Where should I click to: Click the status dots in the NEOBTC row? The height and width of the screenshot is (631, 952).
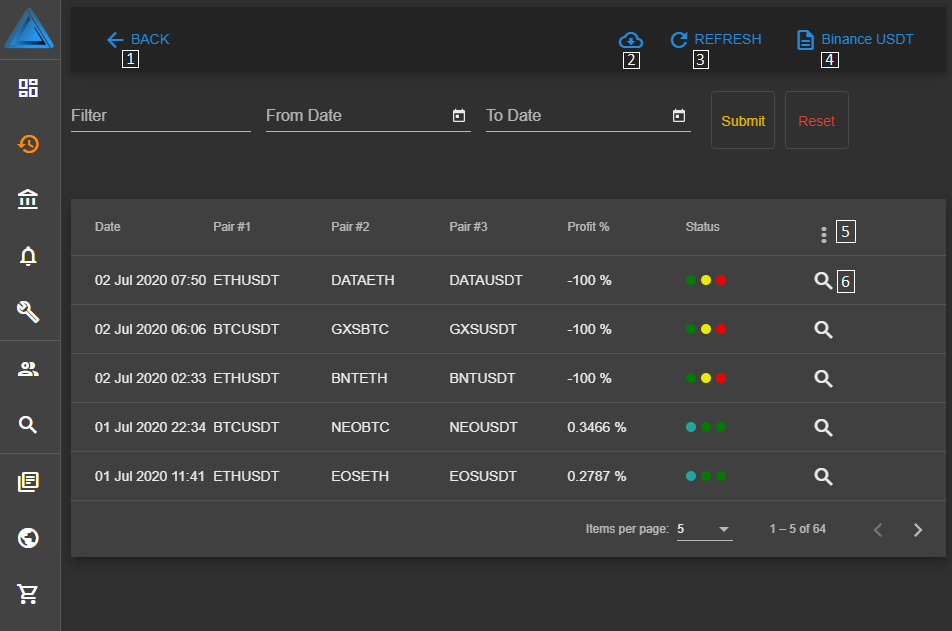pyautogui.click(x=706, y=427)
